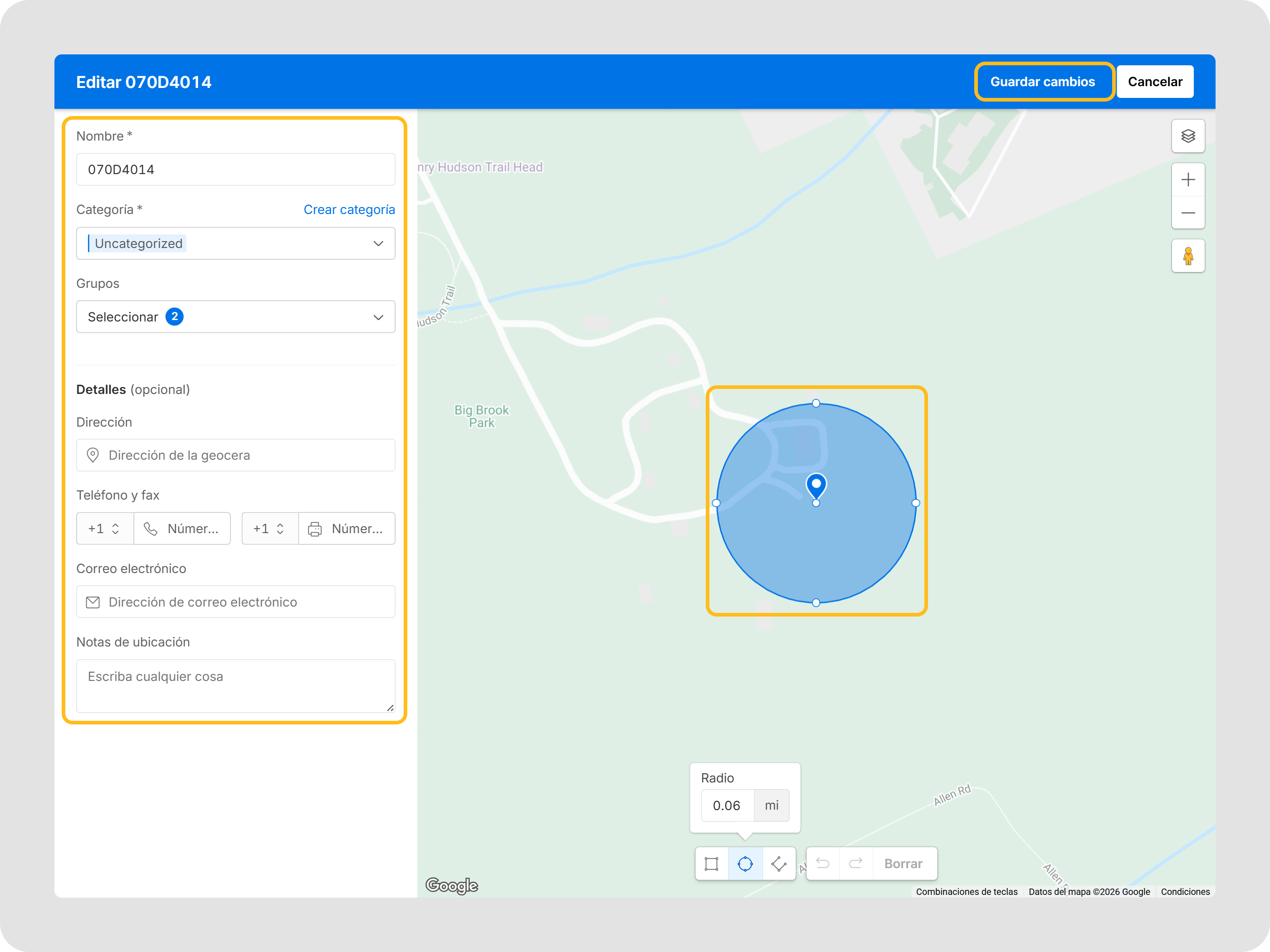Image resolution: width=1270 pixels, height=952 pixels.
Task: Open the Grupos Seleccionar dropdown
Action: (235, 317)
